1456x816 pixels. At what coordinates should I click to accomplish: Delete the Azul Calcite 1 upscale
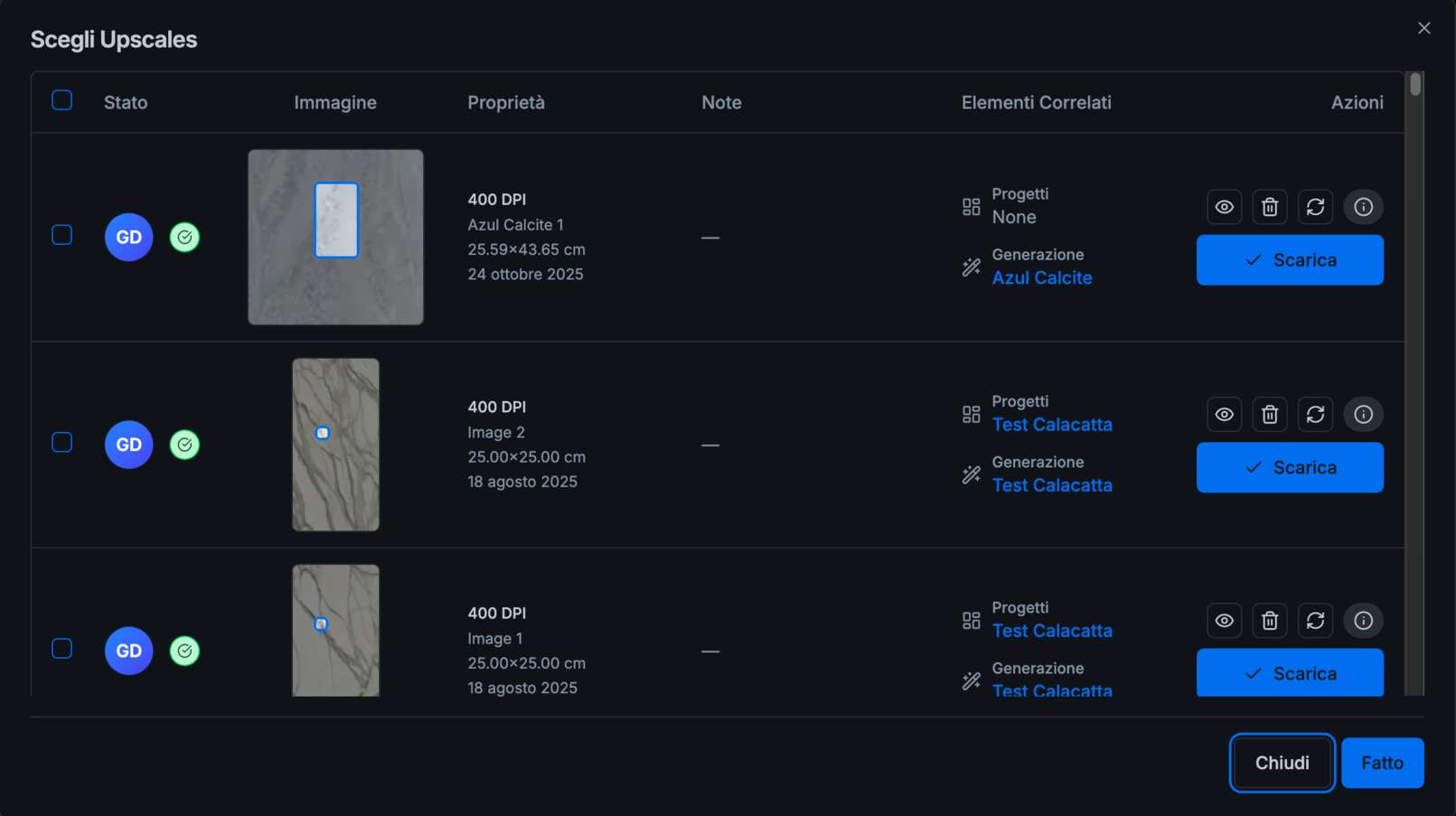(x=1269, y=207)
